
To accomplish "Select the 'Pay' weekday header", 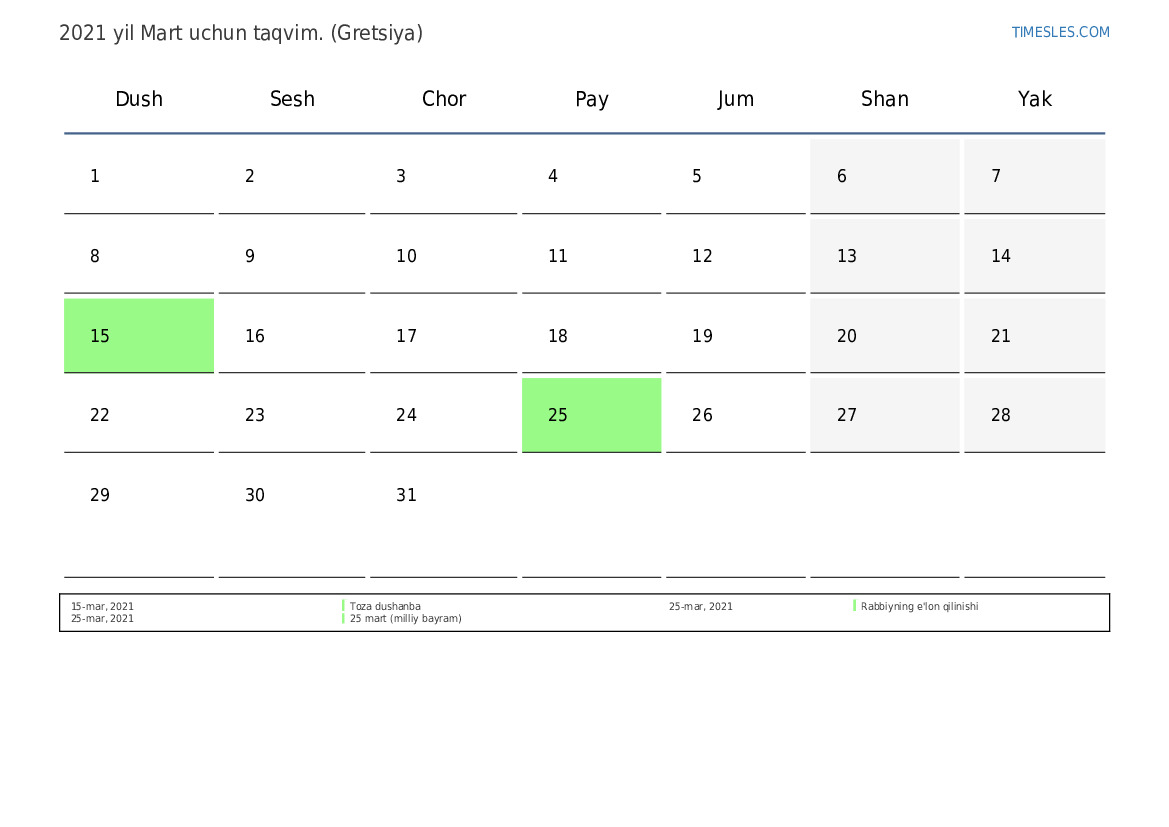I will [x=592, y=99].
